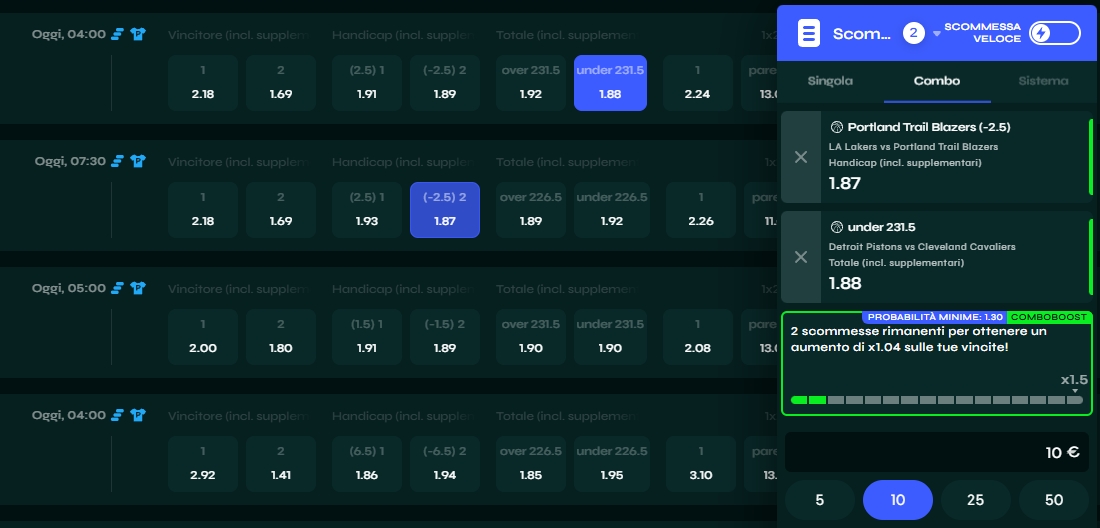Select winner 1 at odds 2.00
1100x528 pixels.
point(203,337)
